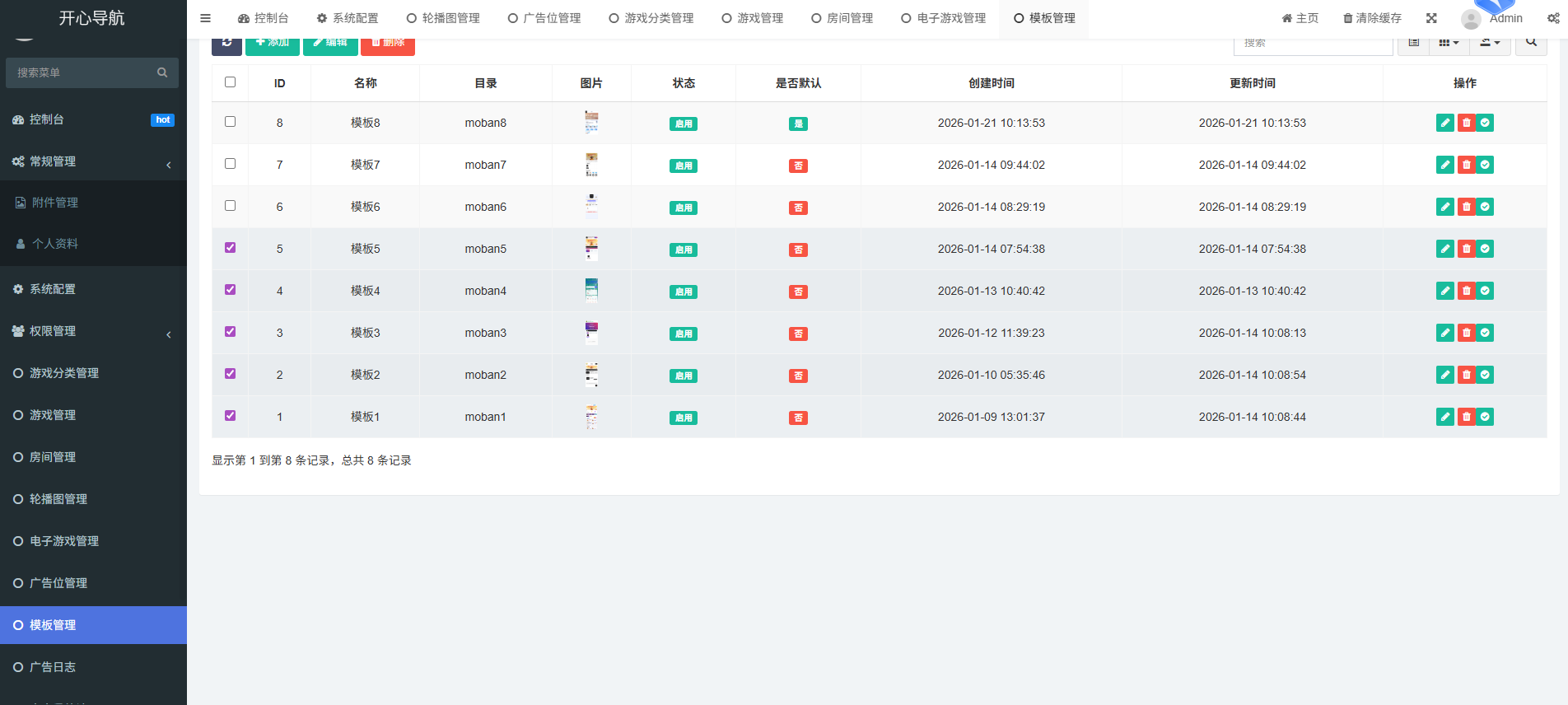Click the checkmark action icon for 模板7
The image size is (1568, 705).
(x=1485, y=165)
